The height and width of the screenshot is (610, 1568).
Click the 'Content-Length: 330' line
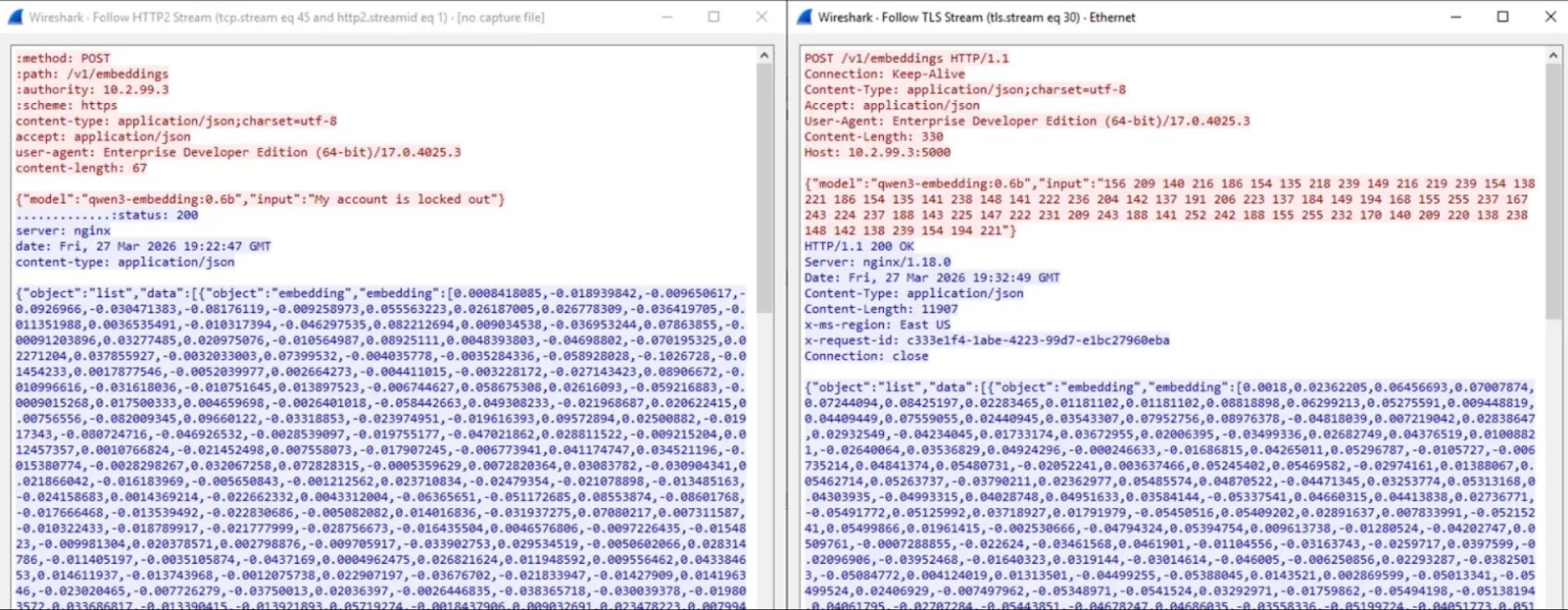(x=874, y=136)
